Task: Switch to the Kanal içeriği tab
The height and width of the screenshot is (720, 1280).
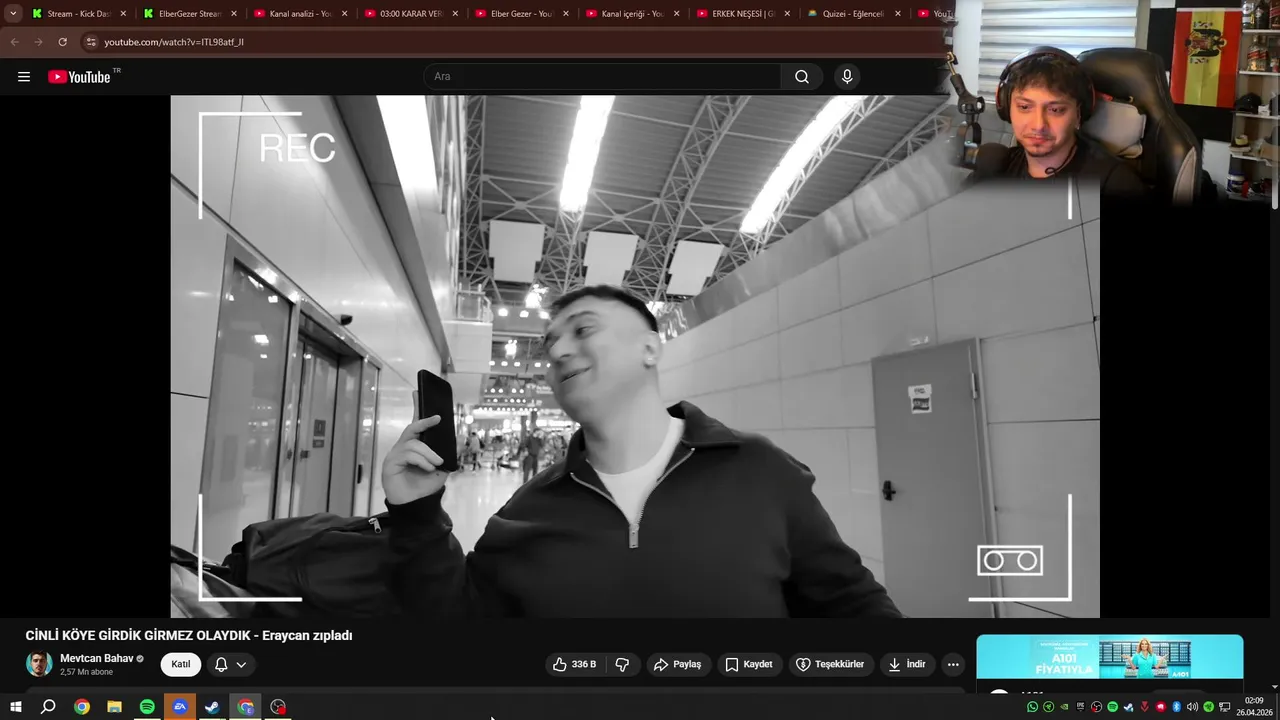Action: coord(632,14)
